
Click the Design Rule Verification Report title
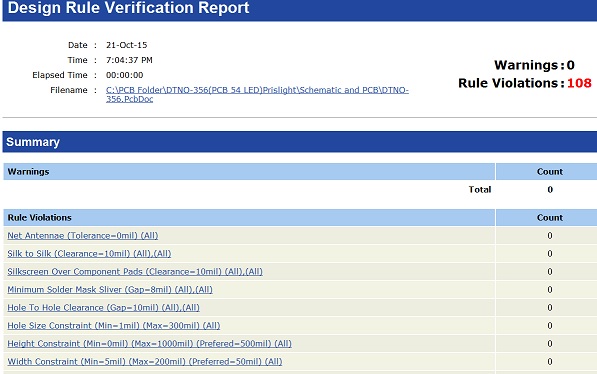pyautogui.click(x=128, y=8)
